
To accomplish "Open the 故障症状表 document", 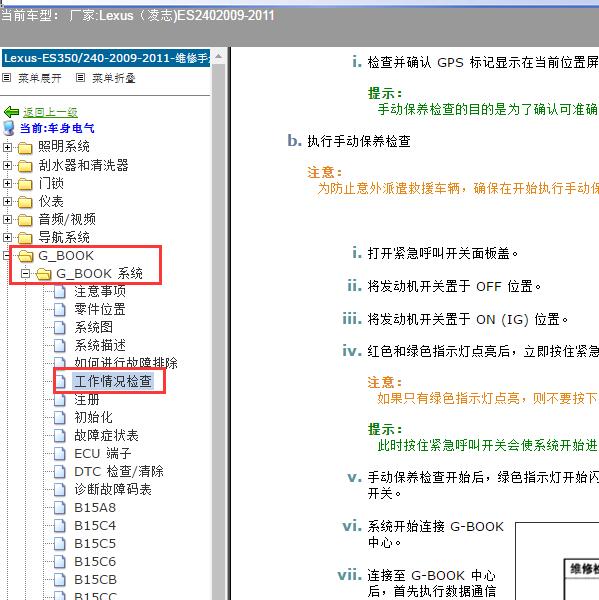I will point(106,435).
